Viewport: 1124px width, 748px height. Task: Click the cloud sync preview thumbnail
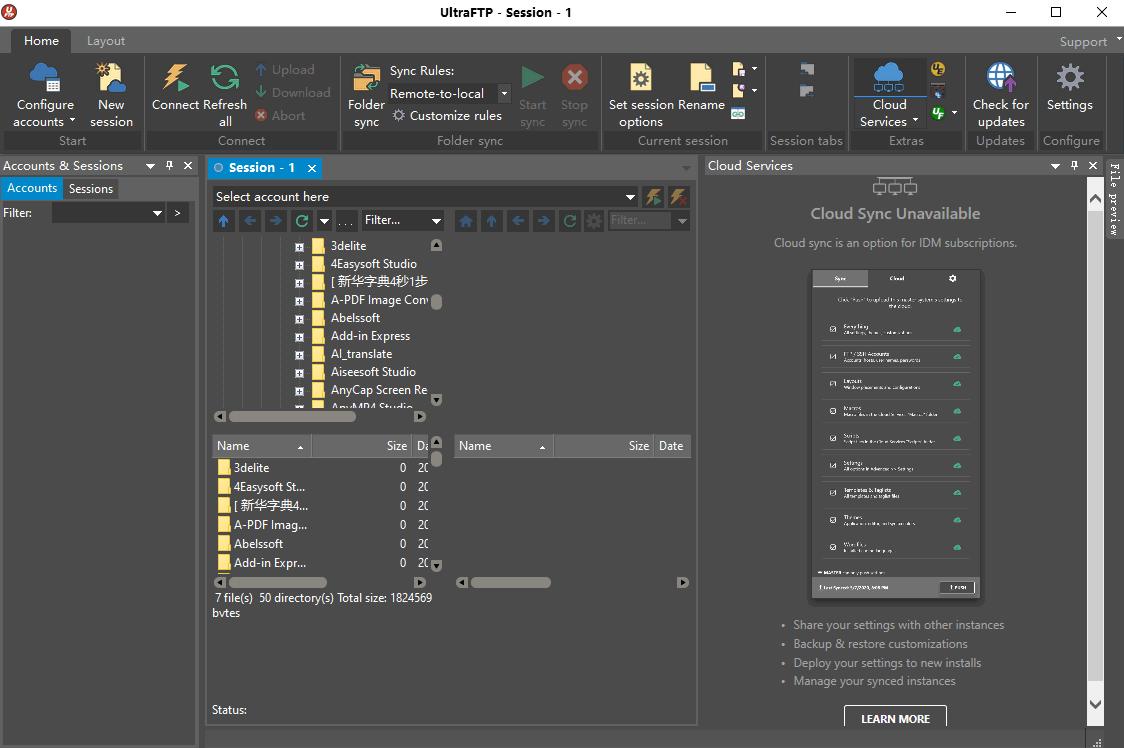(895, 434)
